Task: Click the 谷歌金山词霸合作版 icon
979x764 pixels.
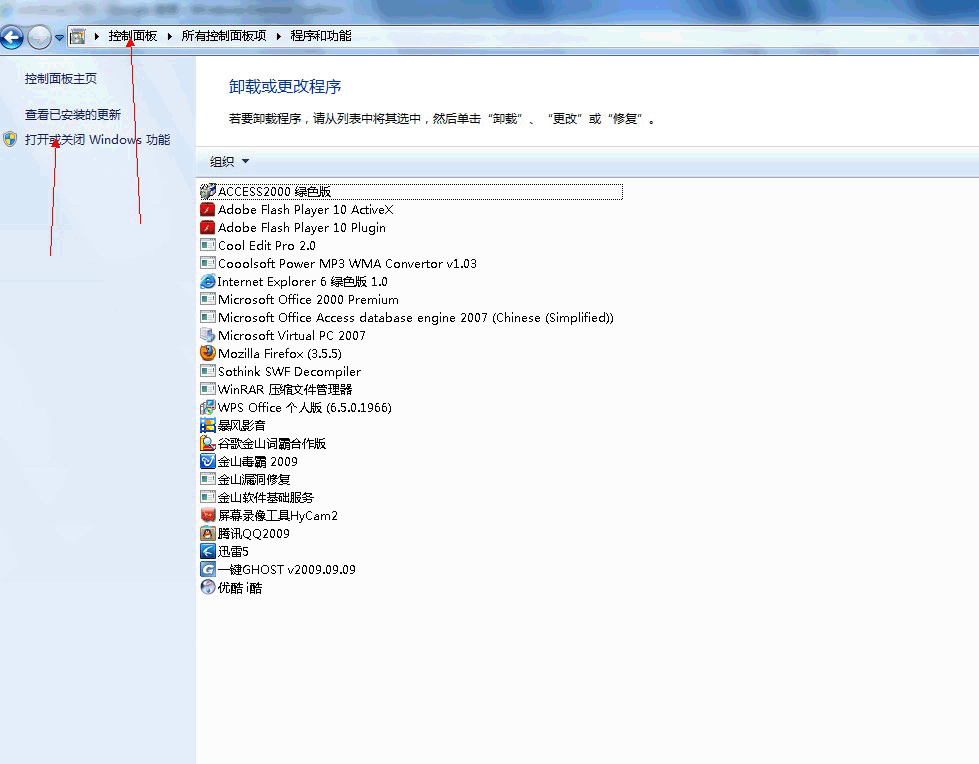Action: coord(208,443)
